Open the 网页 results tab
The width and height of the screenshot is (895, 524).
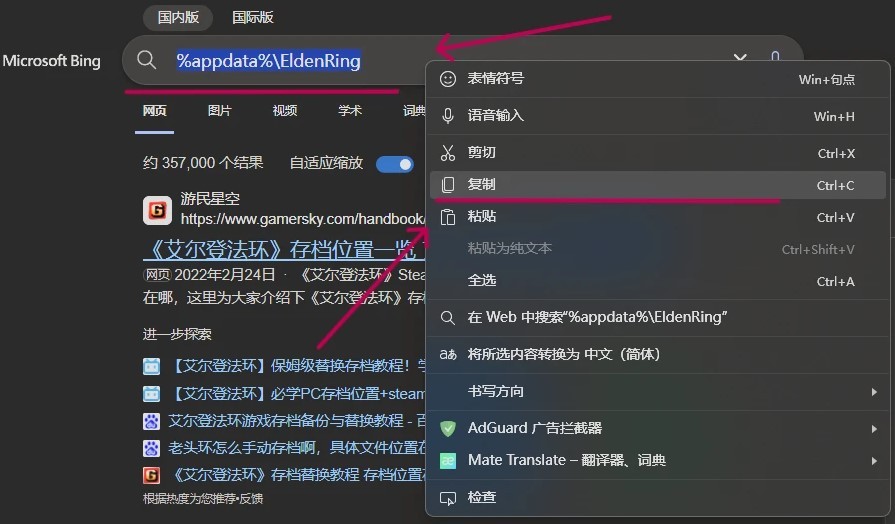coord(155,111)
